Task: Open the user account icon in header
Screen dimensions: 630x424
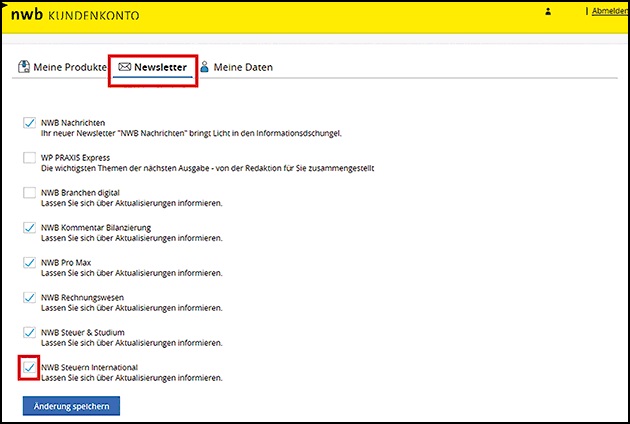Action: click(x=548, y=12)
